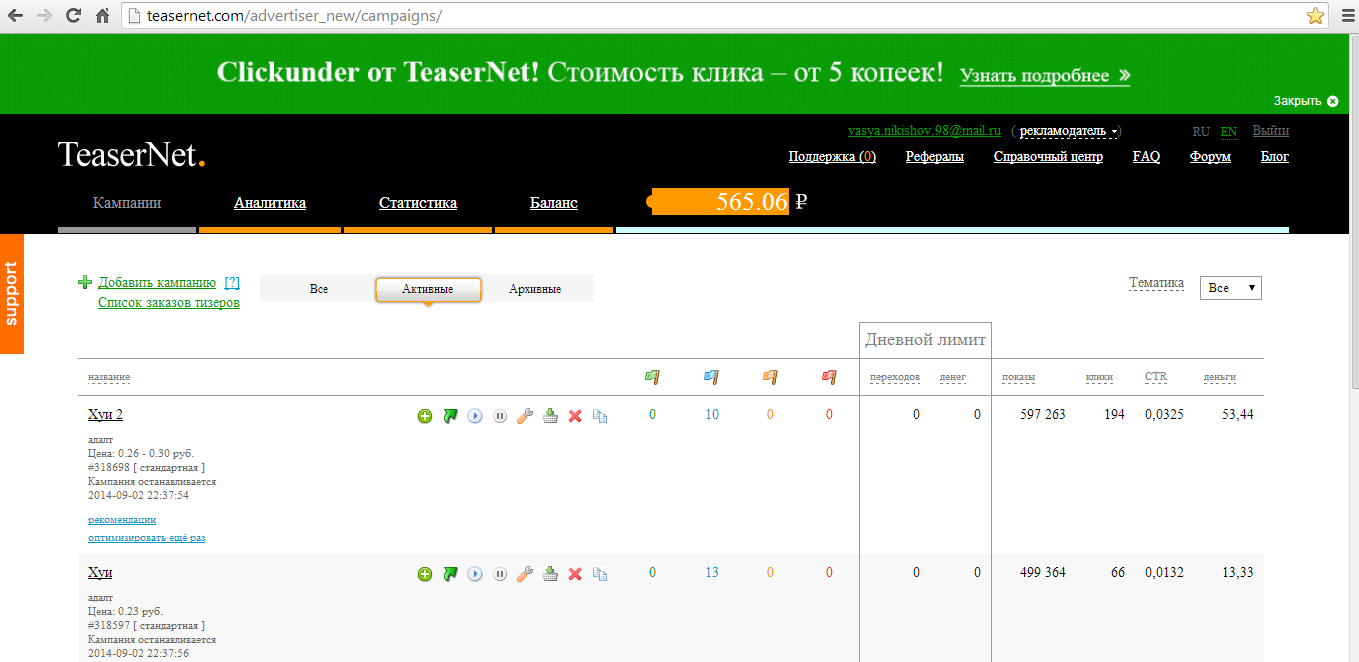This screenshot has width=1359, height=662.
Task: Click basket icon in campaign #318597 row
Action: point(550,574)
